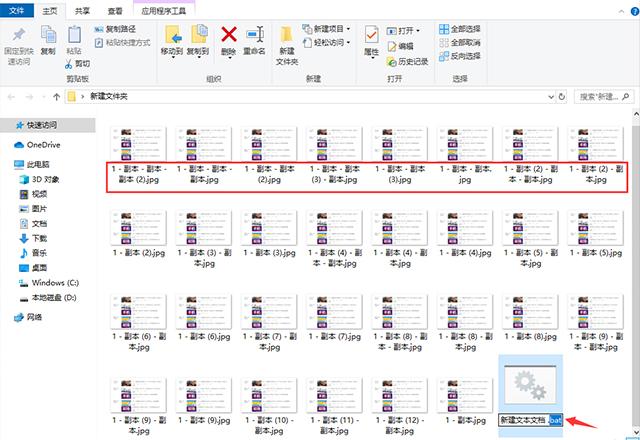640x440 pixels.
Task: Select file name 1 - 副本 (4).jpg
Action: tap(465, 253)
